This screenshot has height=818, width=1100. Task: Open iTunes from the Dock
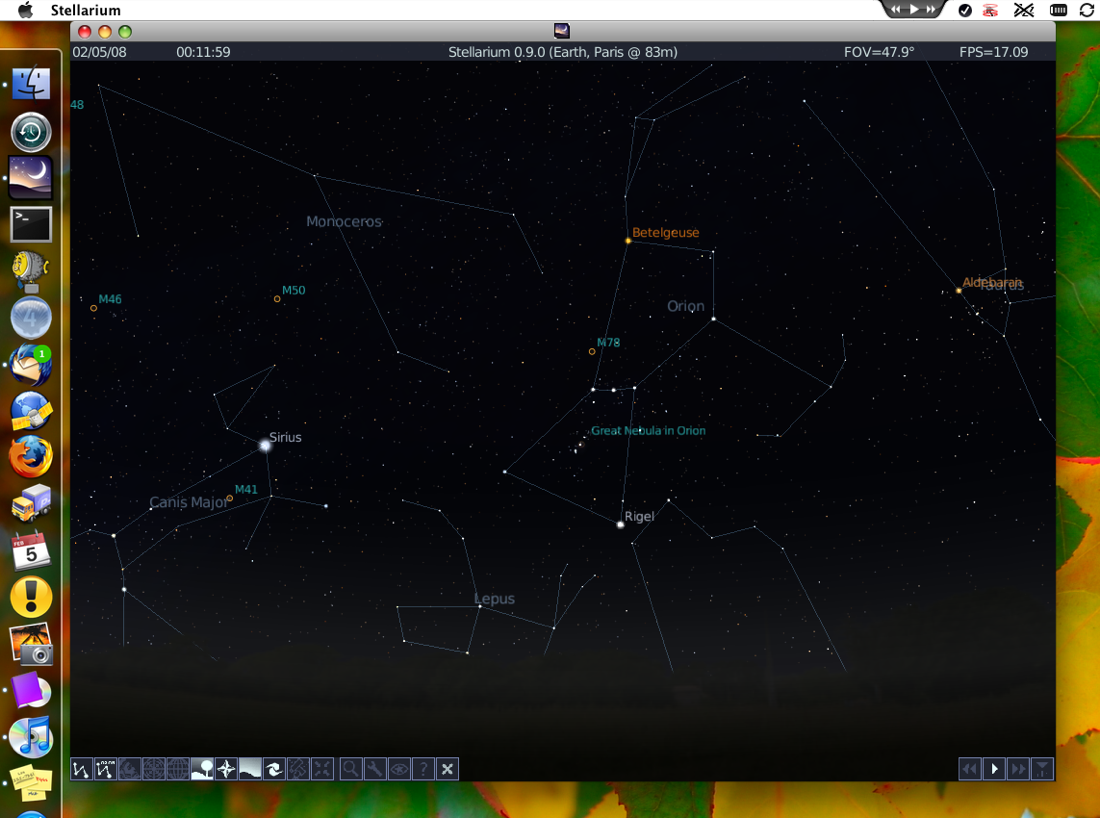click(x=31, y=737)
